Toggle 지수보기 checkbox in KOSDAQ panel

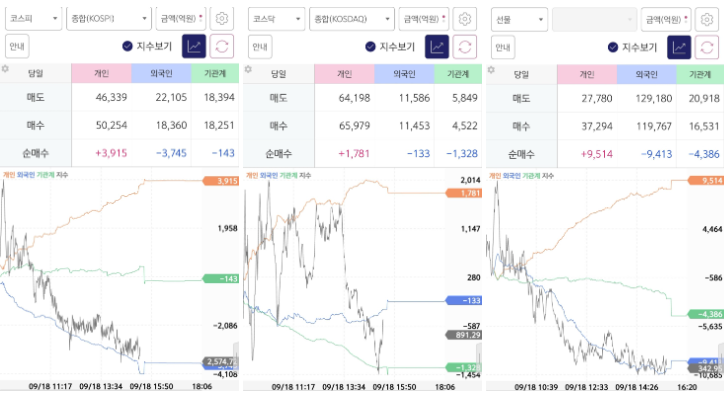coord(370,47)
